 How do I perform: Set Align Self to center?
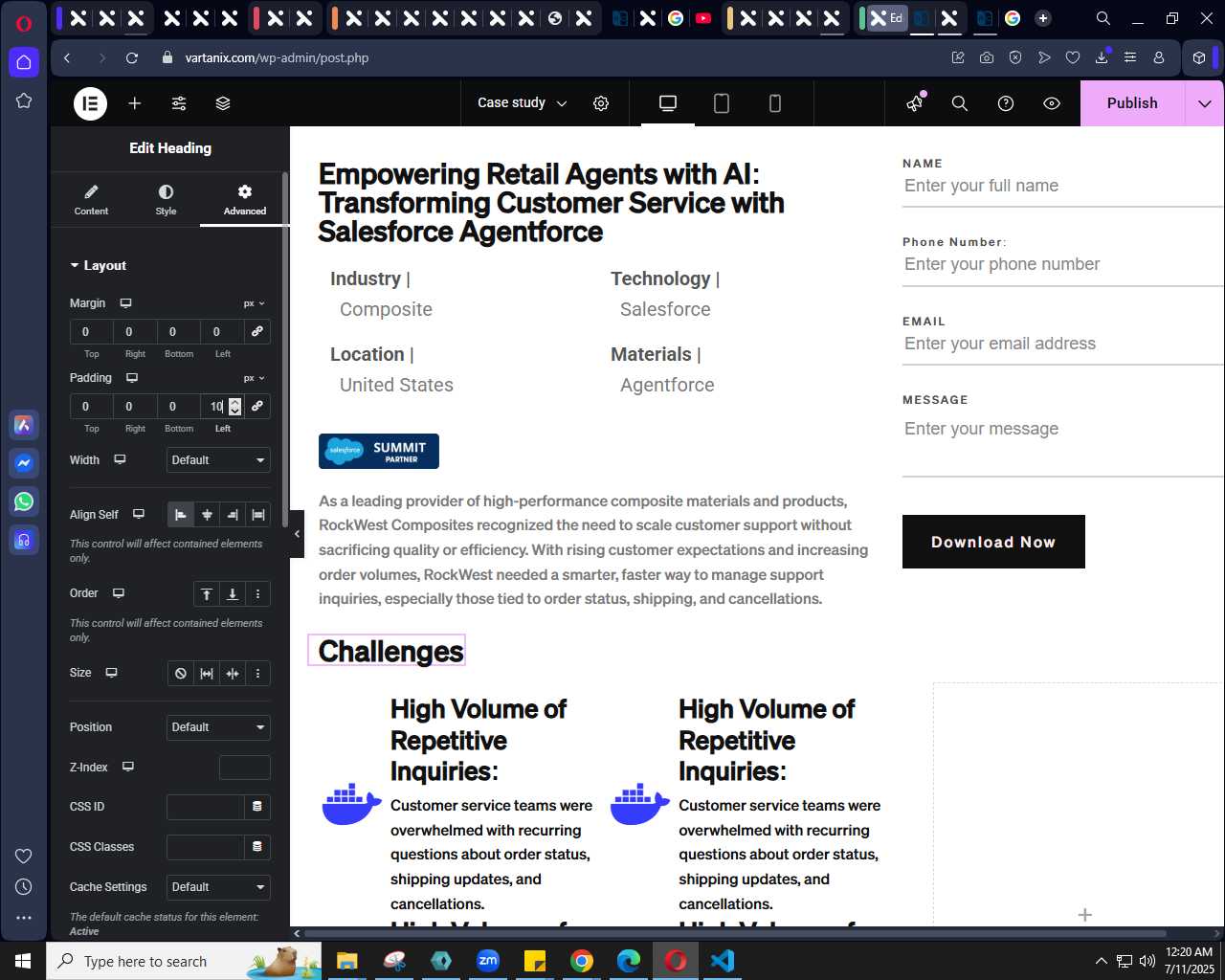click(207, 515)
